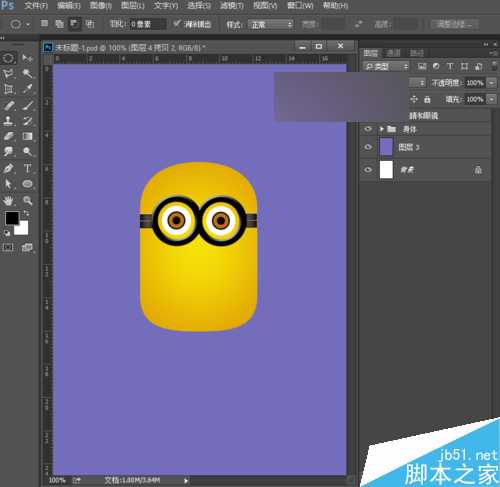The image size is (500, 487).
Task: Click the Refine Edge button
Action: pyautogui.click(x=455, y=24)
